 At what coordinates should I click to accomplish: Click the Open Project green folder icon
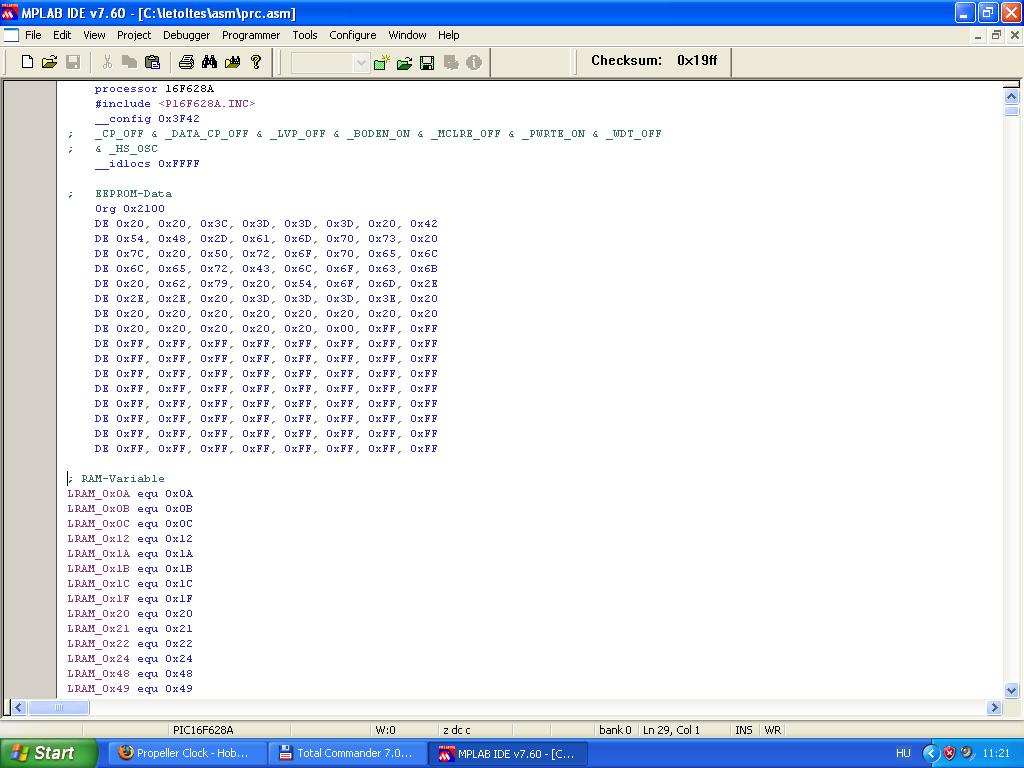[x=404, y=63]
